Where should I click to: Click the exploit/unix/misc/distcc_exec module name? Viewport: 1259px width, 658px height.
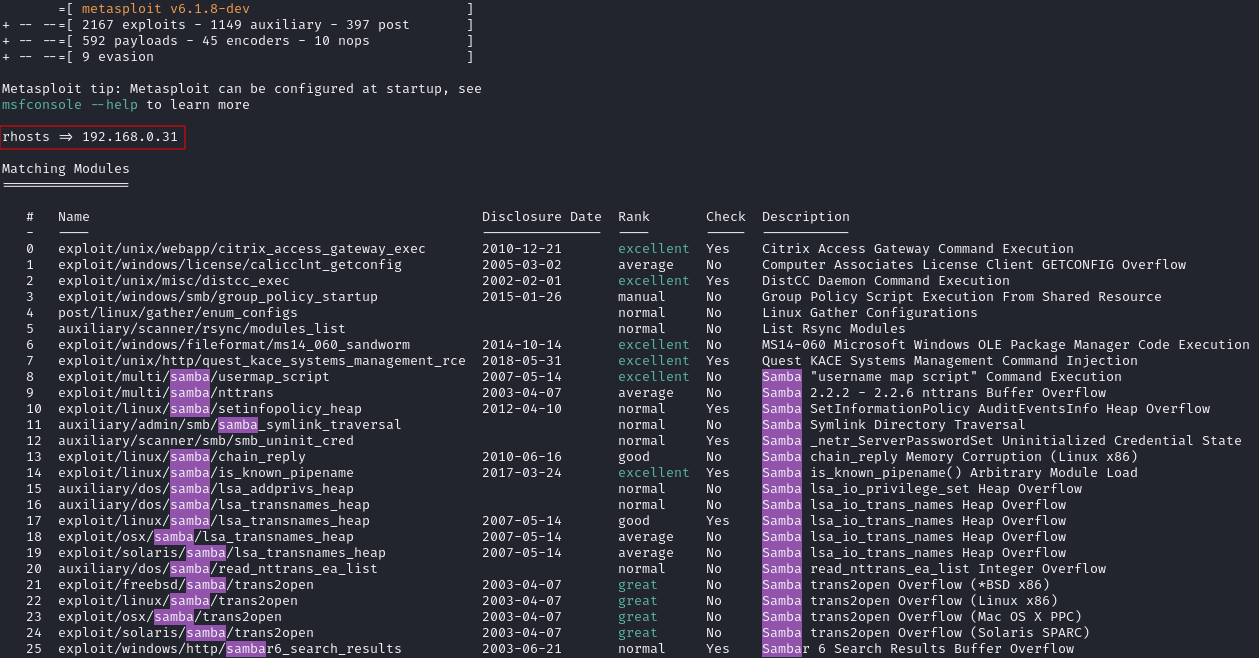(177, 280)
